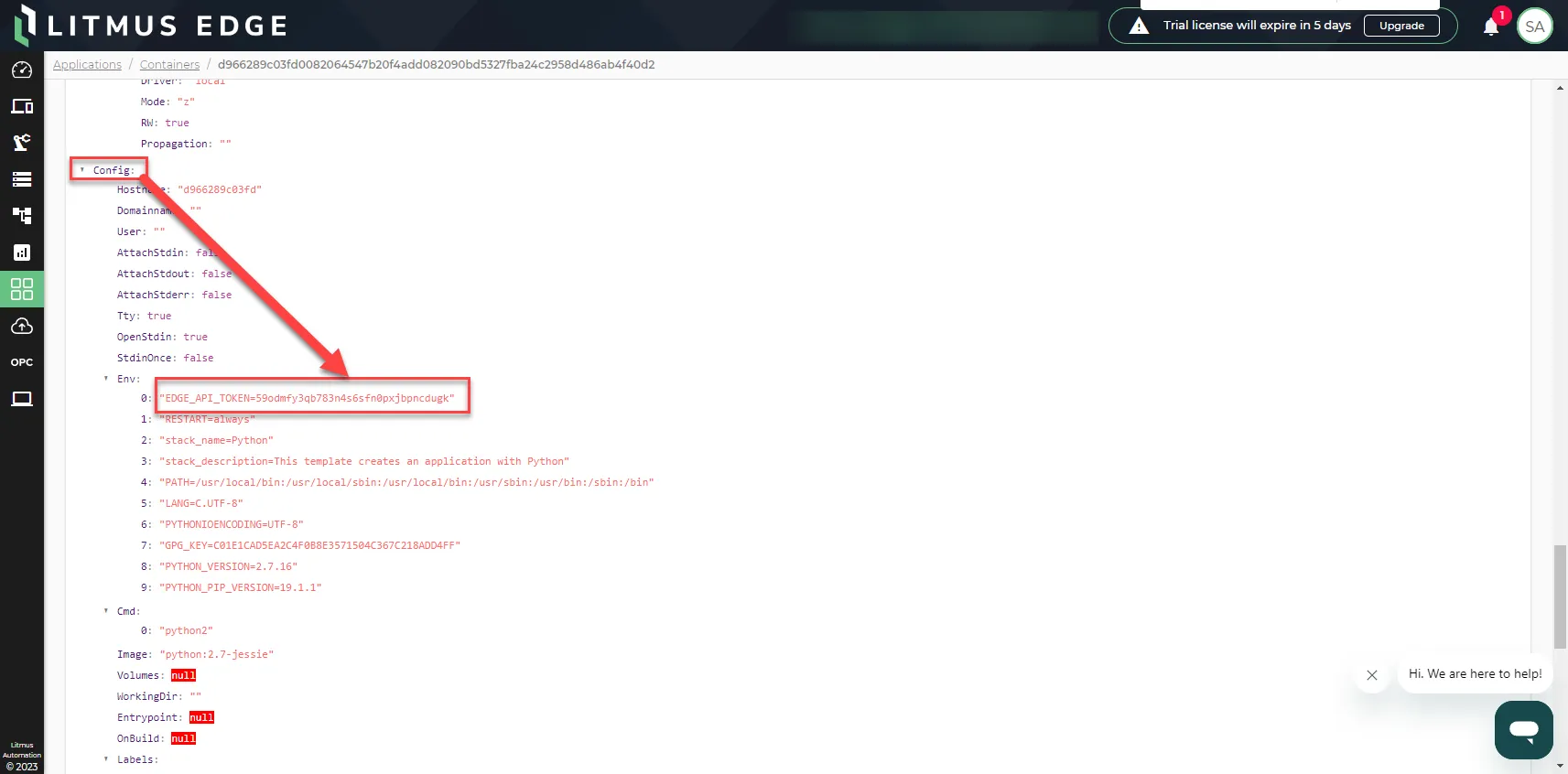Screen dimensions: 1568x774
Task: Select the "RESTART=always" env entry
Action: (207, 420)
